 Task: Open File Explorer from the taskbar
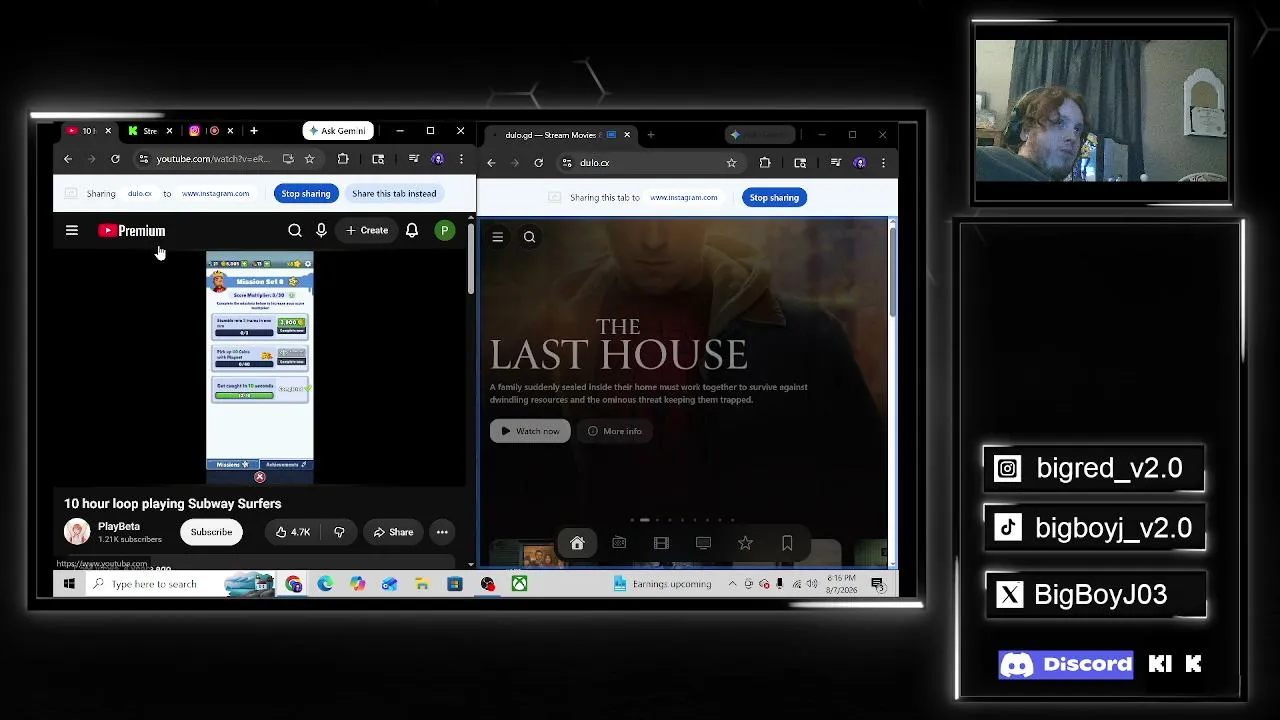pyautogui.click(x=422, y=584)
